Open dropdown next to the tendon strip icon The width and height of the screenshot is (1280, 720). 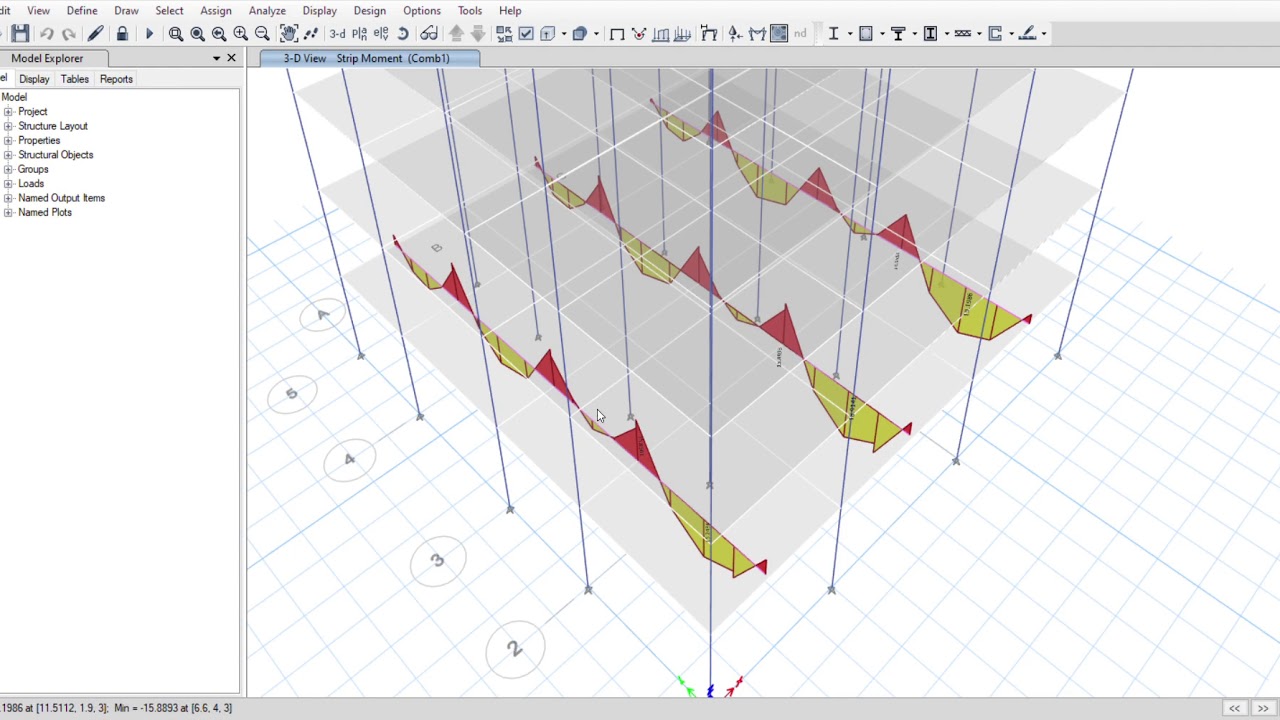tap(979, 33)
